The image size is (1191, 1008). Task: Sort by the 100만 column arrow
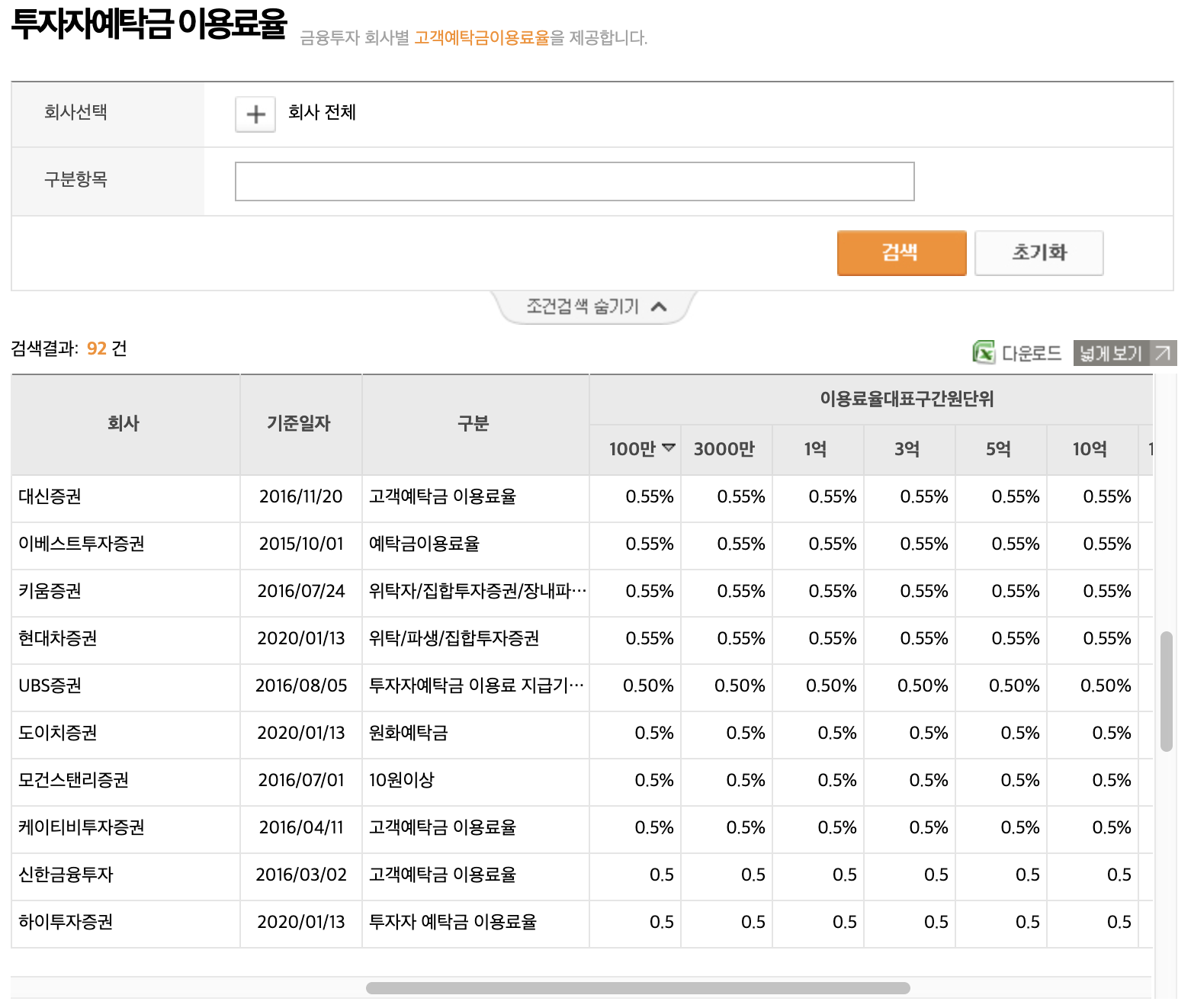pyautogui.click(x=669, y=448)
